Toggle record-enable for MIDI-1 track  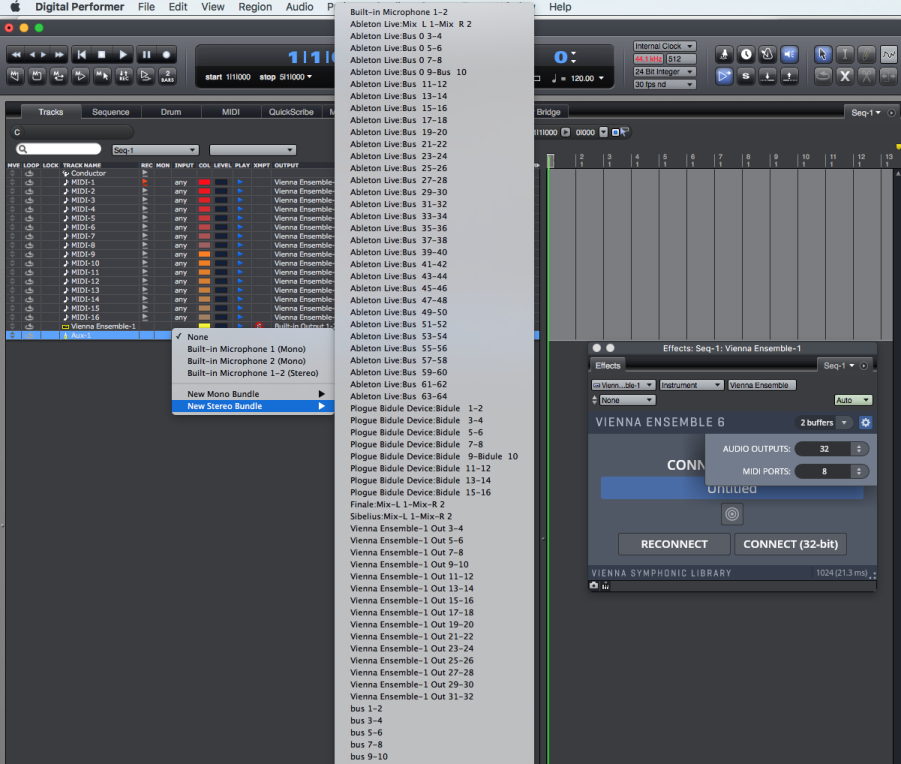pyautogui.click(x=145, y=182)
